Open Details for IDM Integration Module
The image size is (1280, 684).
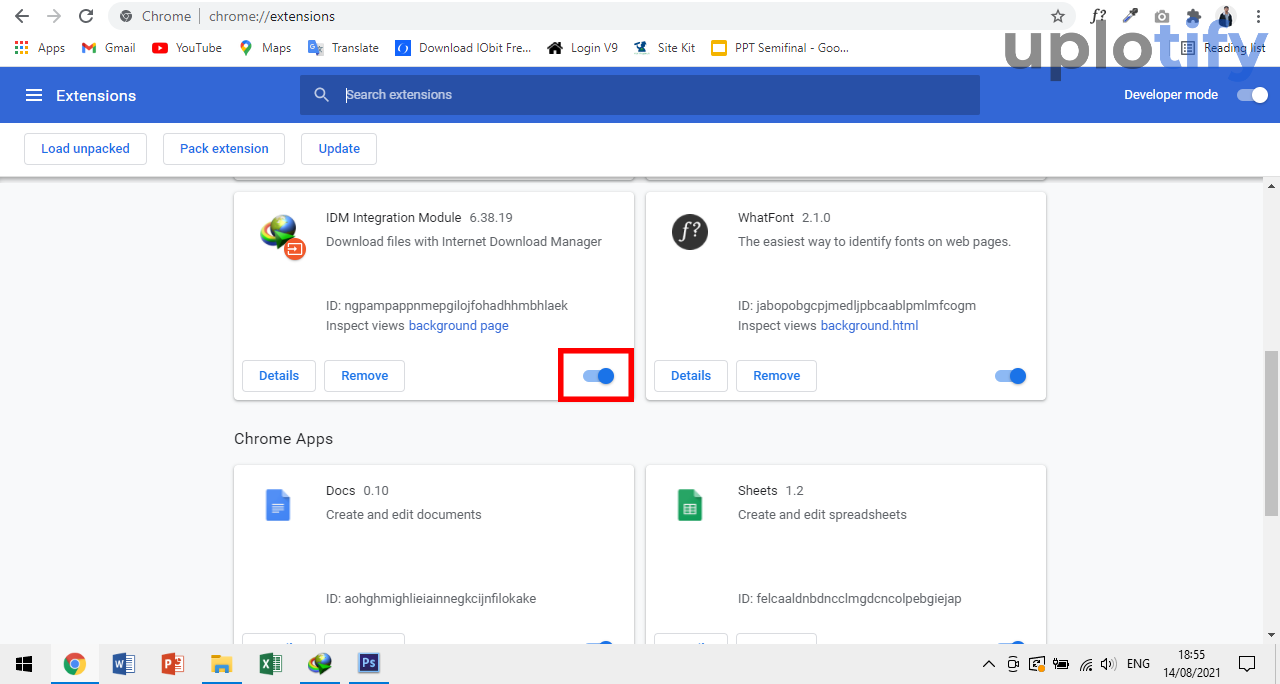click(x=279, y=376)
